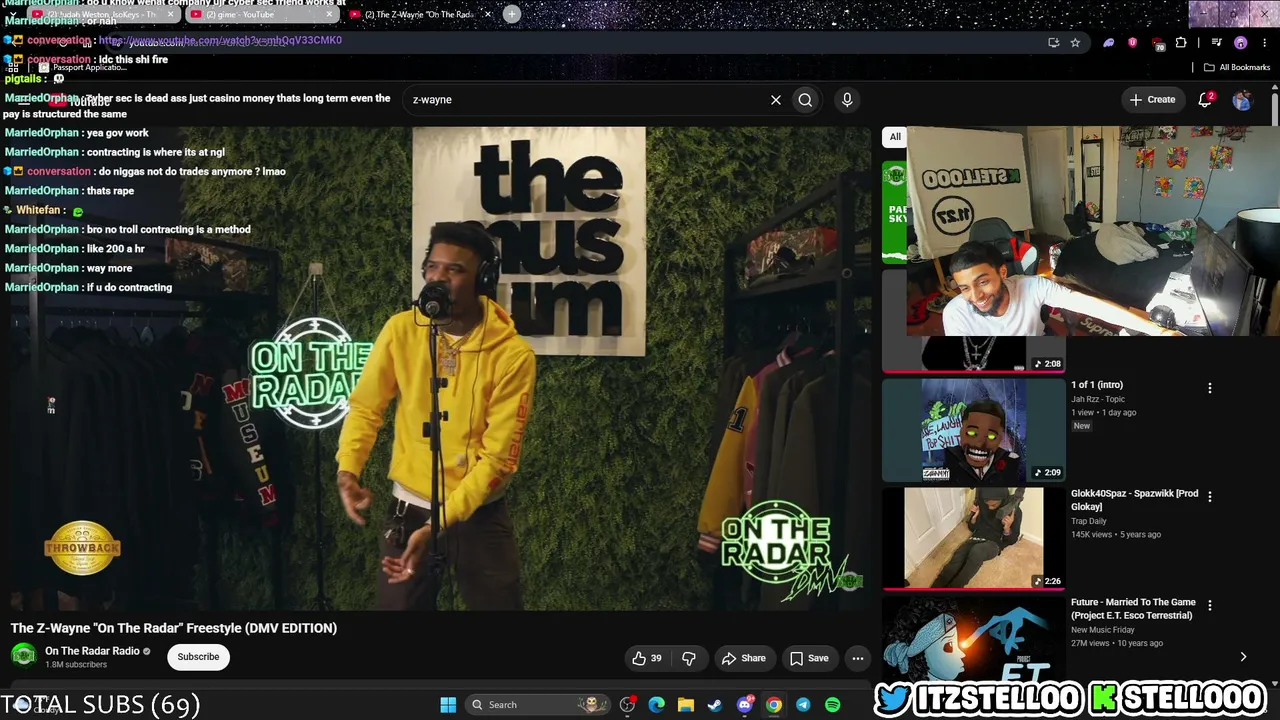Open Steam from taskbar
This screenshot has height=720, width=1280.
[x=714, y=705]
